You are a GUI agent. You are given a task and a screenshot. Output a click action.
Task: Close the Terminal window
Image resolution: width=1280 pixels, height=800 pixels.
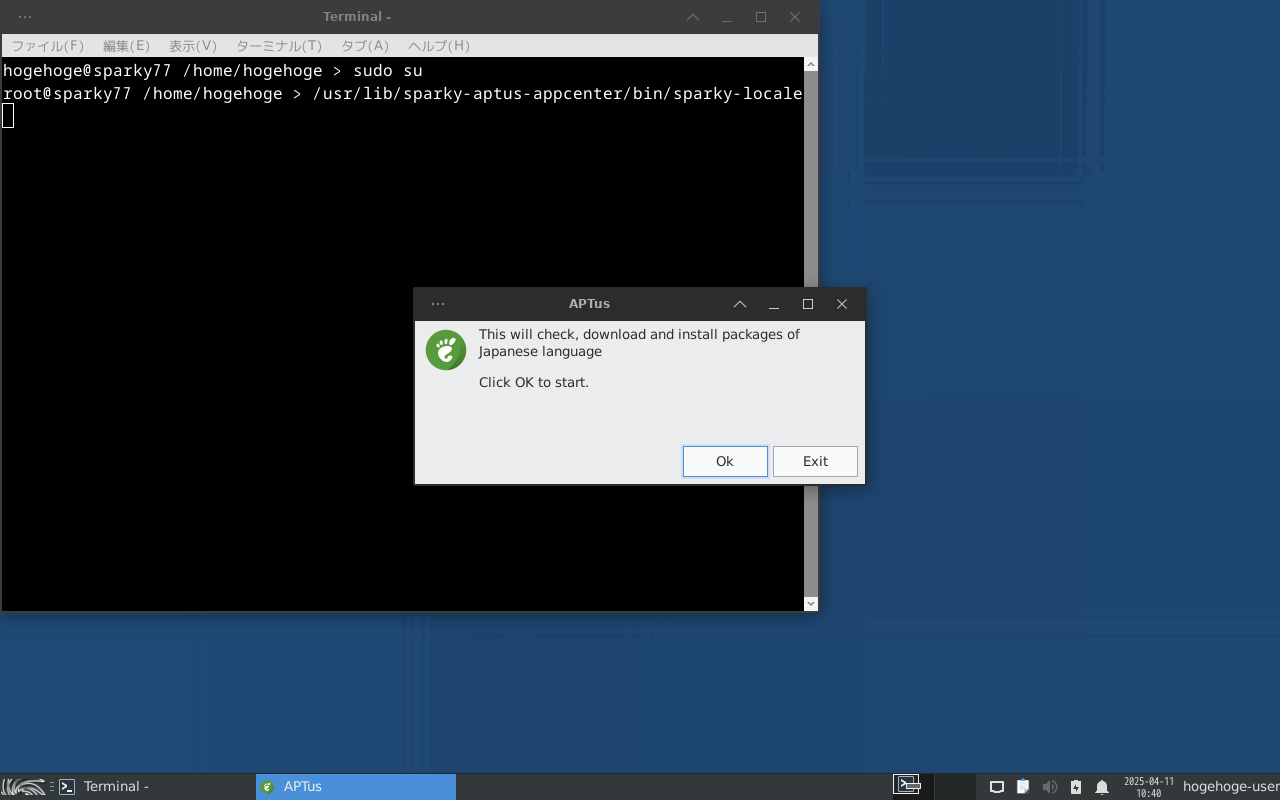tap(795, 17)
